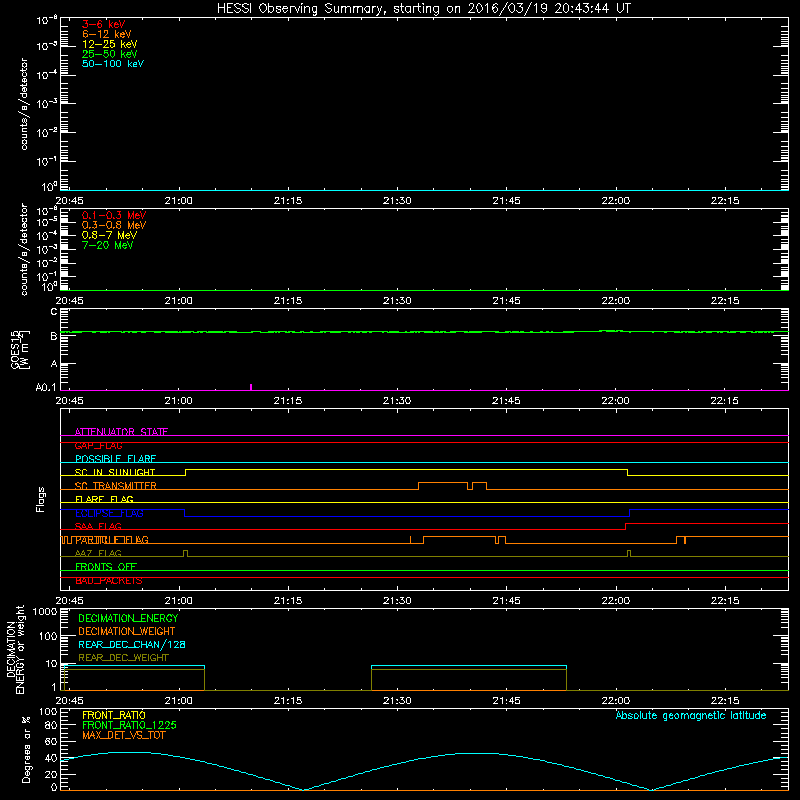Click the MAX_DET_VS_TOT legend entry
The image size is (800, 800).
123,735
